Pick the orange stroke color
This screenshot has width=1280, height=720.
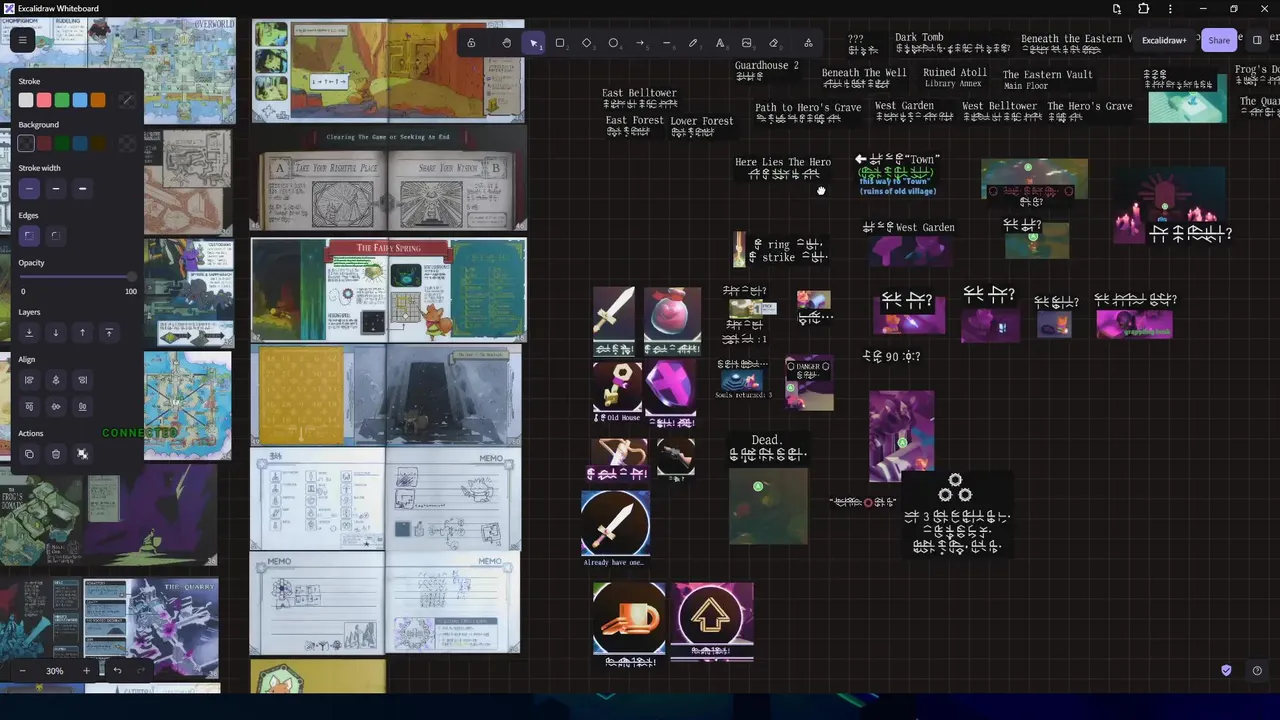click(98, 100)
